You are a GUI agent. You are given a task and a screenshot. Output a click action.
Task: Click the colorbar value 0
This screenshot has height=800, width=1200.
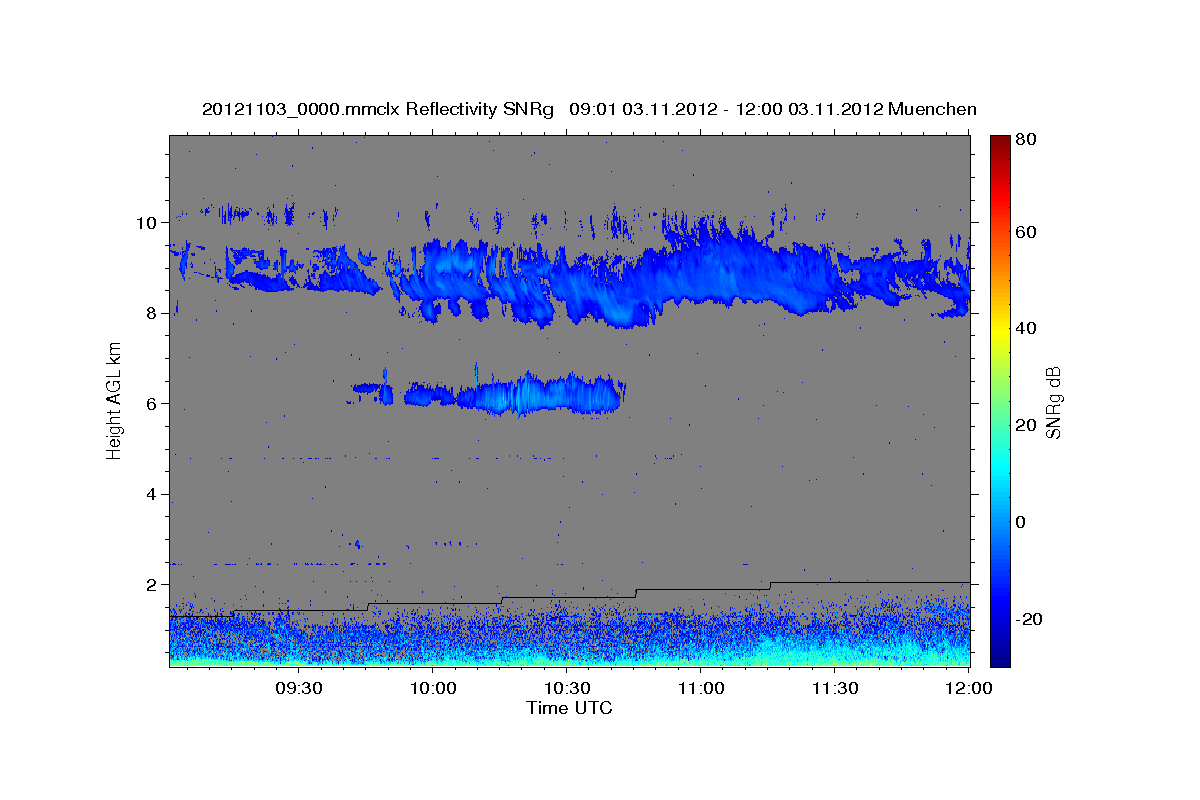pos(1022,522)
